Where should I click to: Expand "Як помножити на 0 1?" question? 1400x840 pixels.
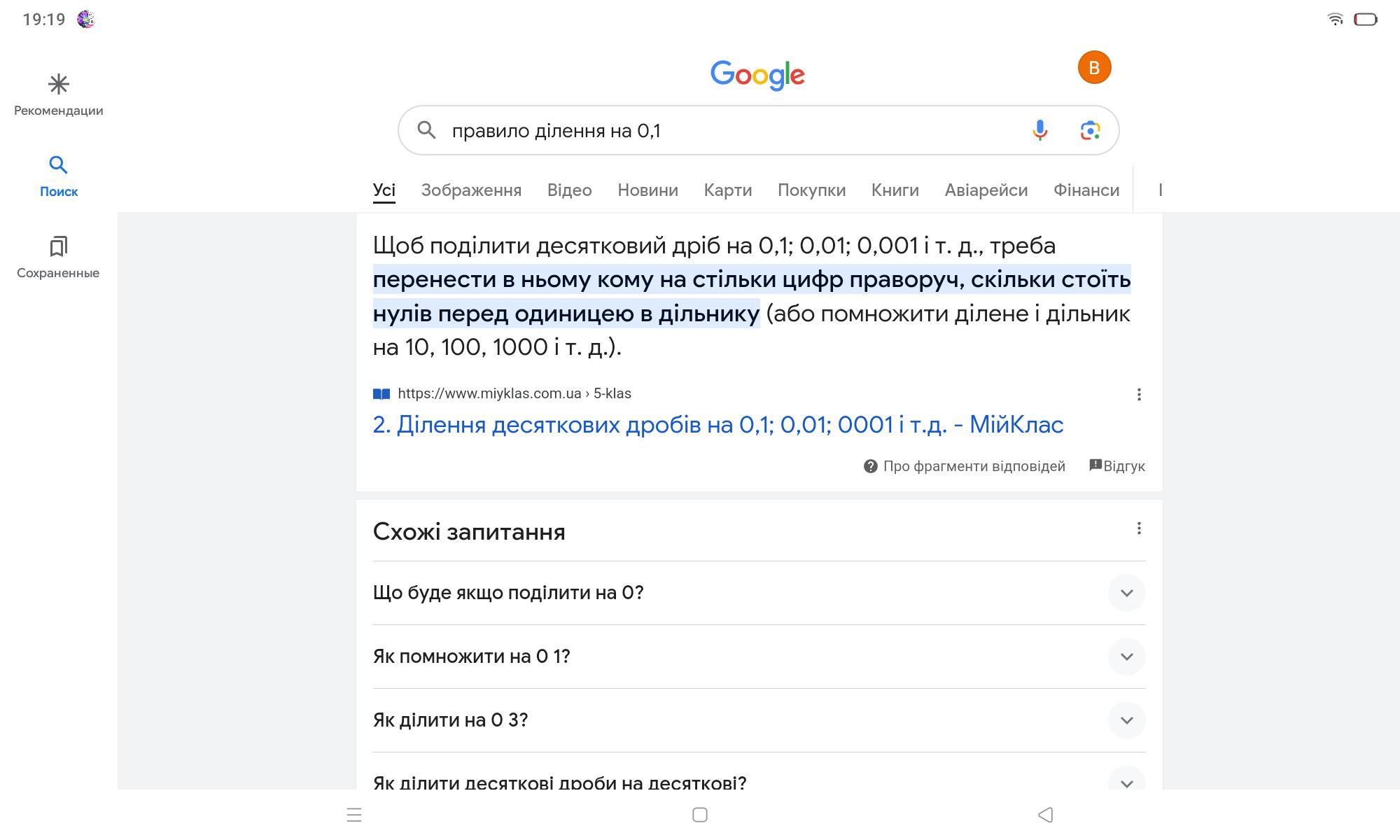[1126, 657]
